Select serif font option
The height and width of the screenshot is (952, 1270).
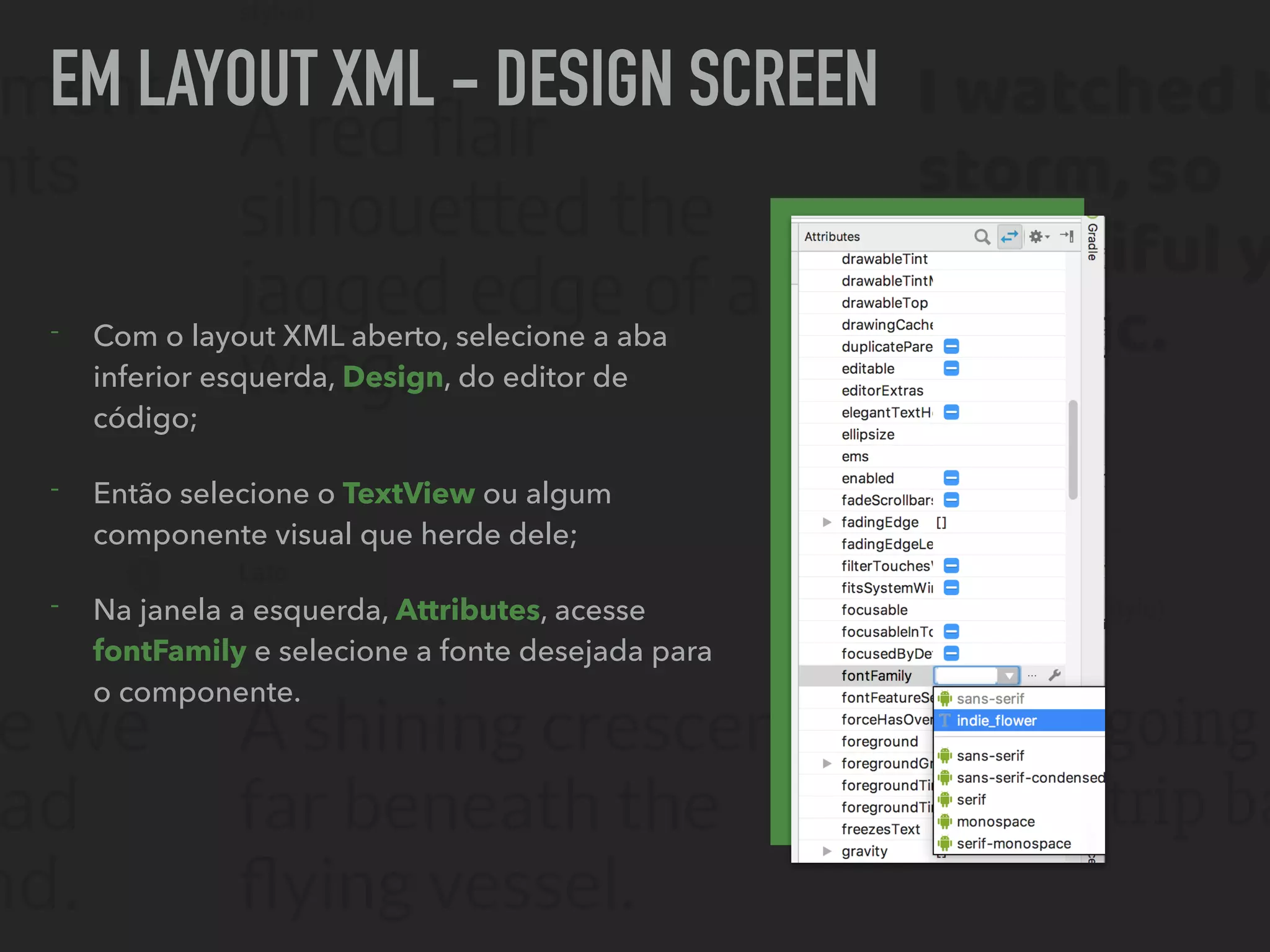[x=1019, y=800]
